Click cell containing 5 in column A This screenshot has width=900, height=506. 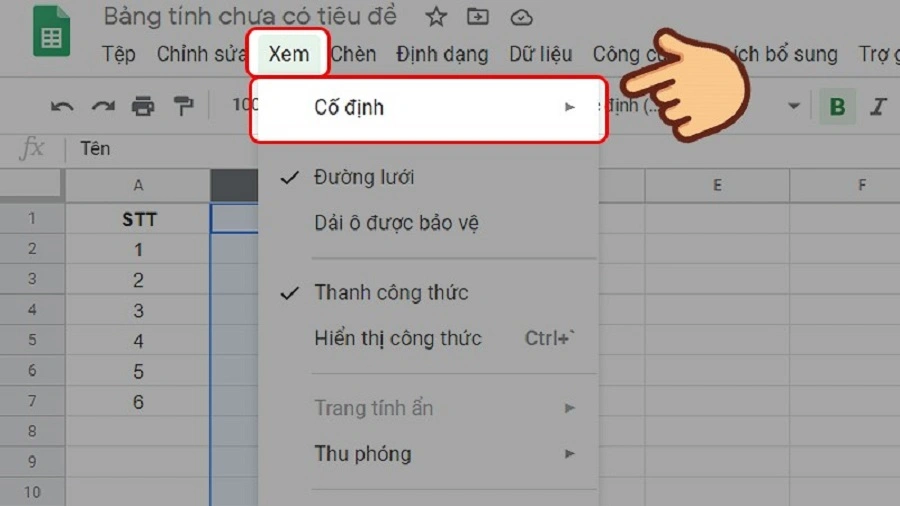pos(138,371)
